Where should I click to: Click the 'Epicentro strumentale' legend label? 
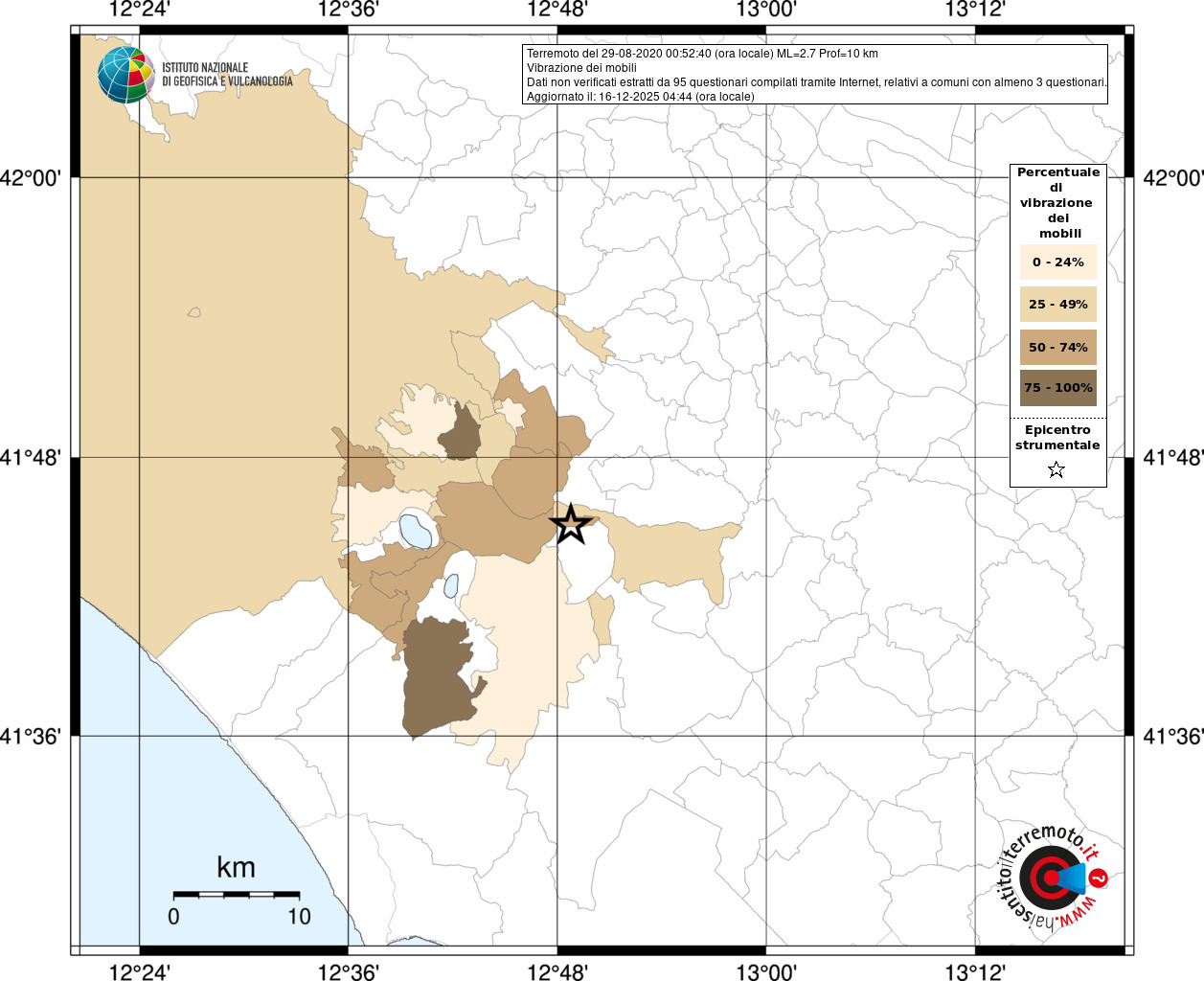(x=1057, y=437)
